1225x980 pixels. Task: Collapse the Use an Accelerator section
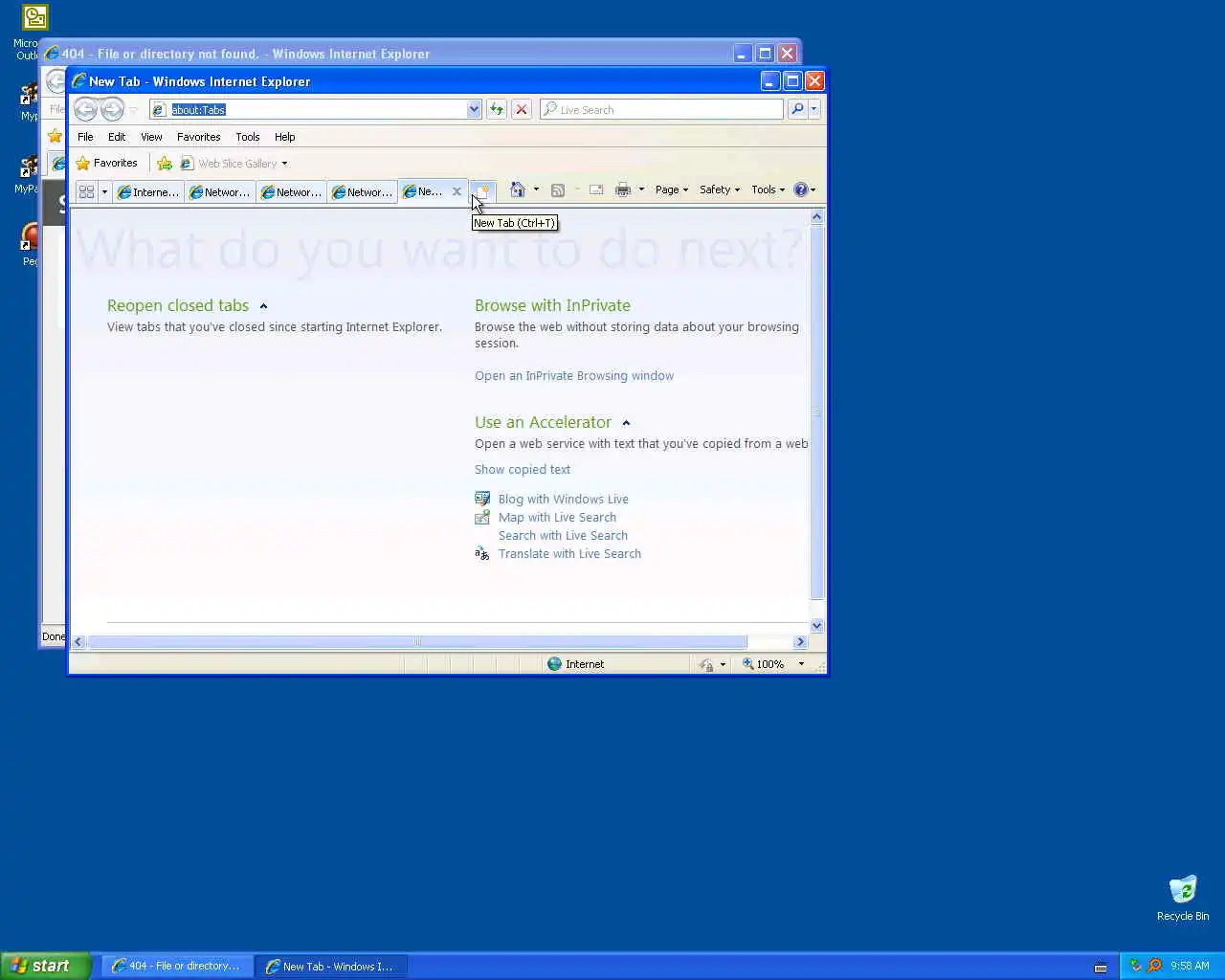[626, 423]
